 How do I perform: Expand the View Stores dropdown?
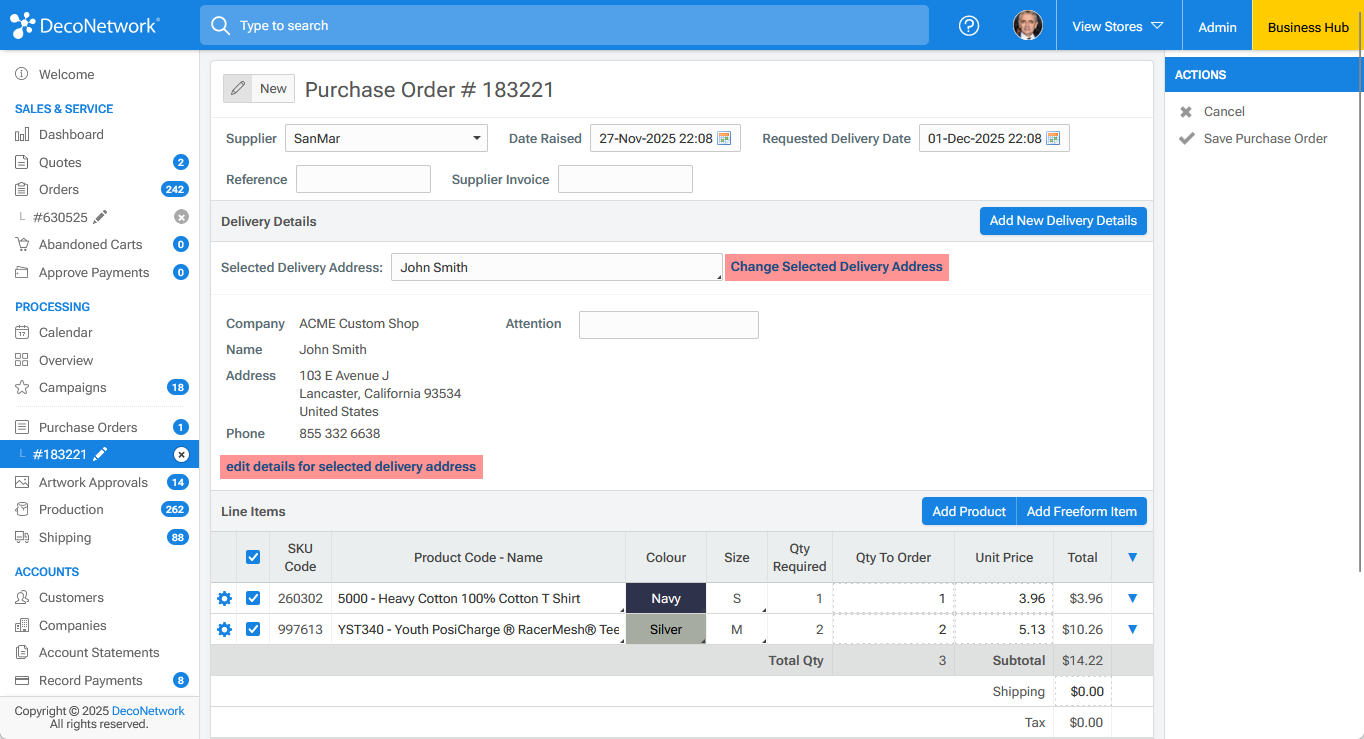1118,27
